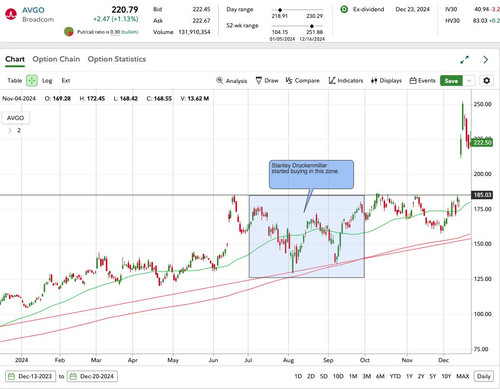Click the Broadcom AVGO logo icon

[11, 14]
